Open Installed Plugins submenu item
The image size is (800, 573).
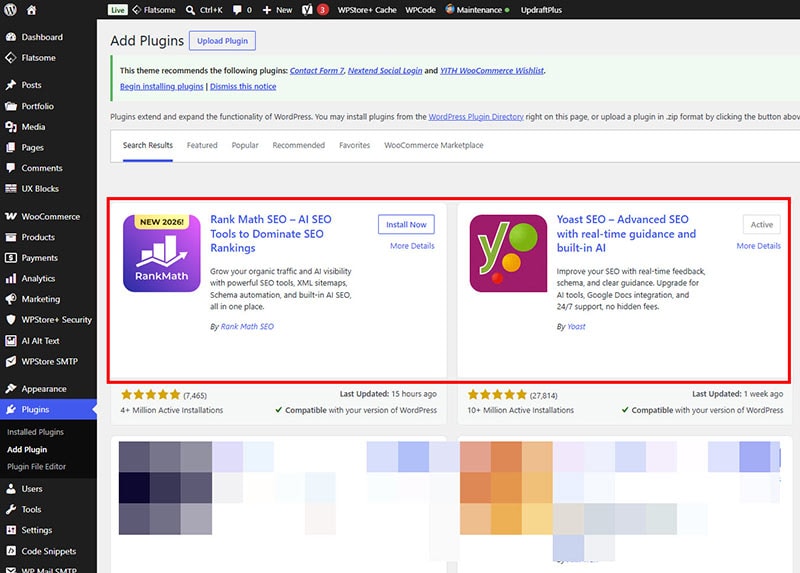point(35,432)
